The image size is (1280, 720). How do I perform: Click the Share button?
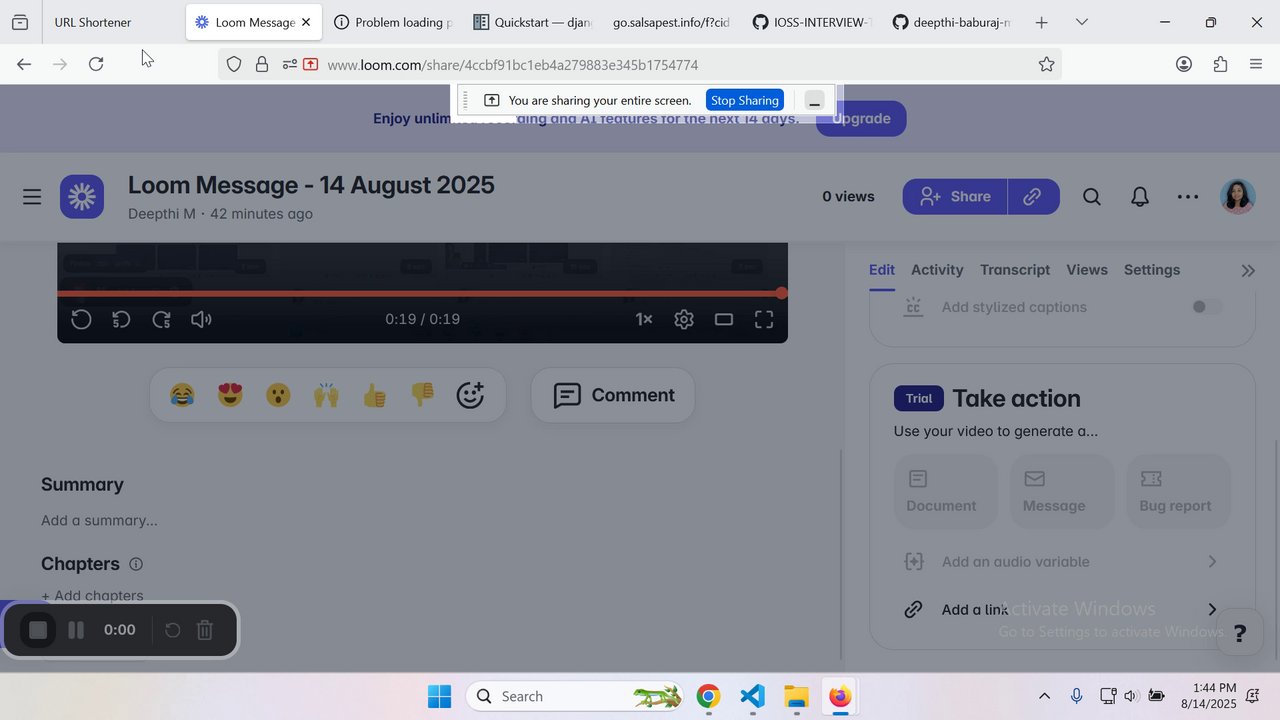click(955, 197)
